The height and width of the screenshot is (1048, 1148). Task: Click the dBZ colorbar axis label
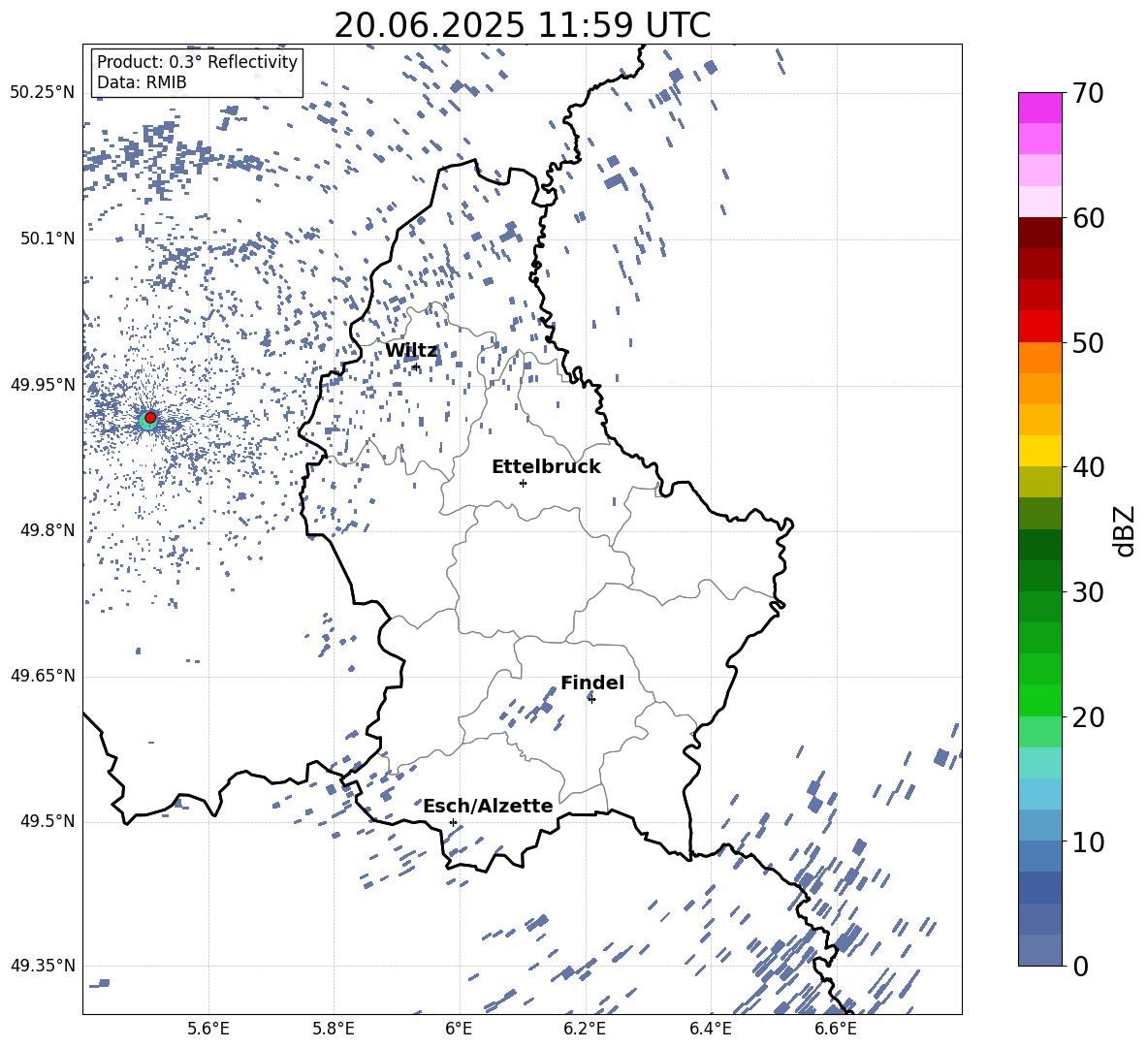[x=1124, y=530]
